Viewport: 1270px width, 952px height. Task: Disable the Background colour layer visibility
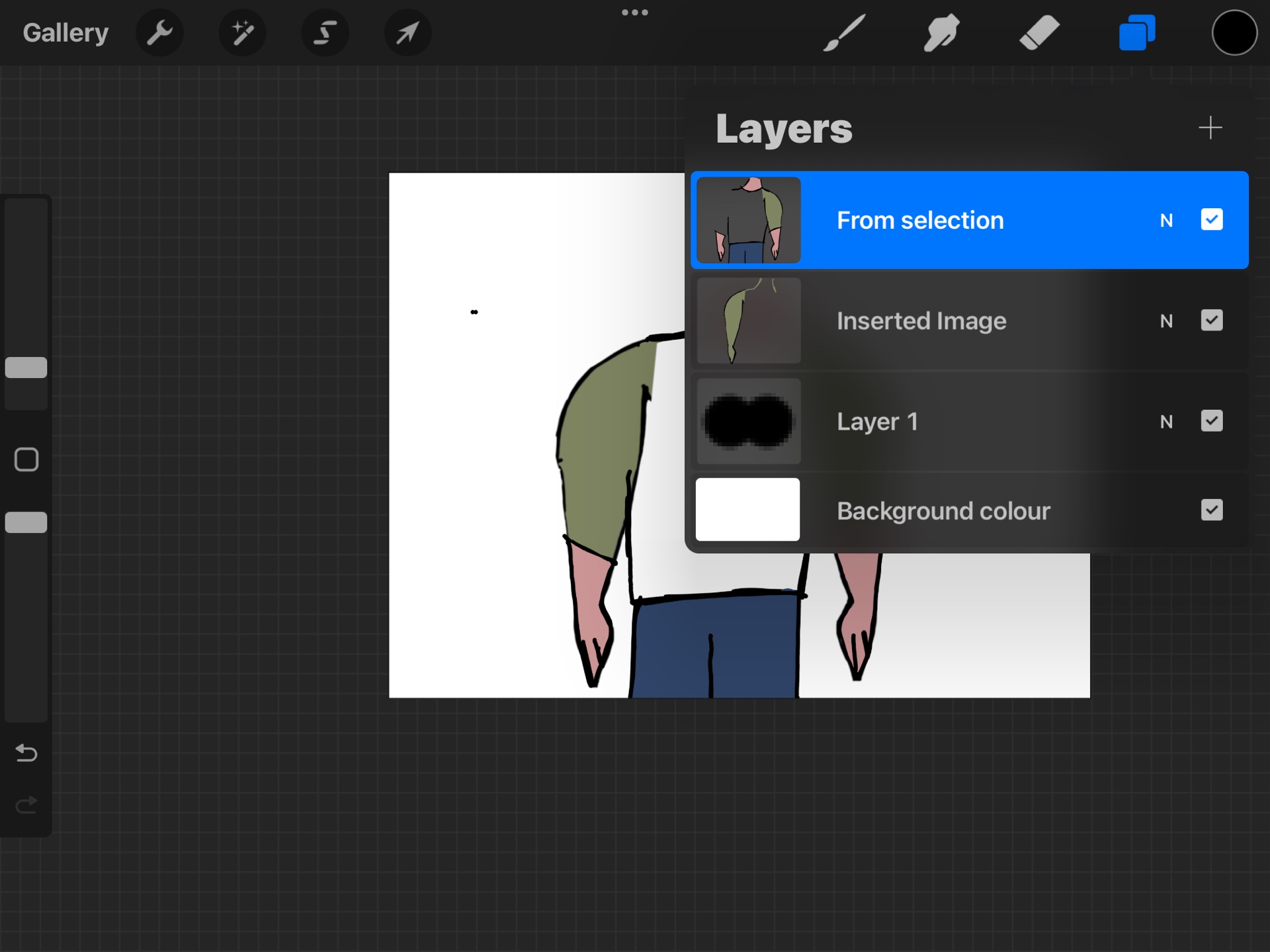pos(1212,510)
